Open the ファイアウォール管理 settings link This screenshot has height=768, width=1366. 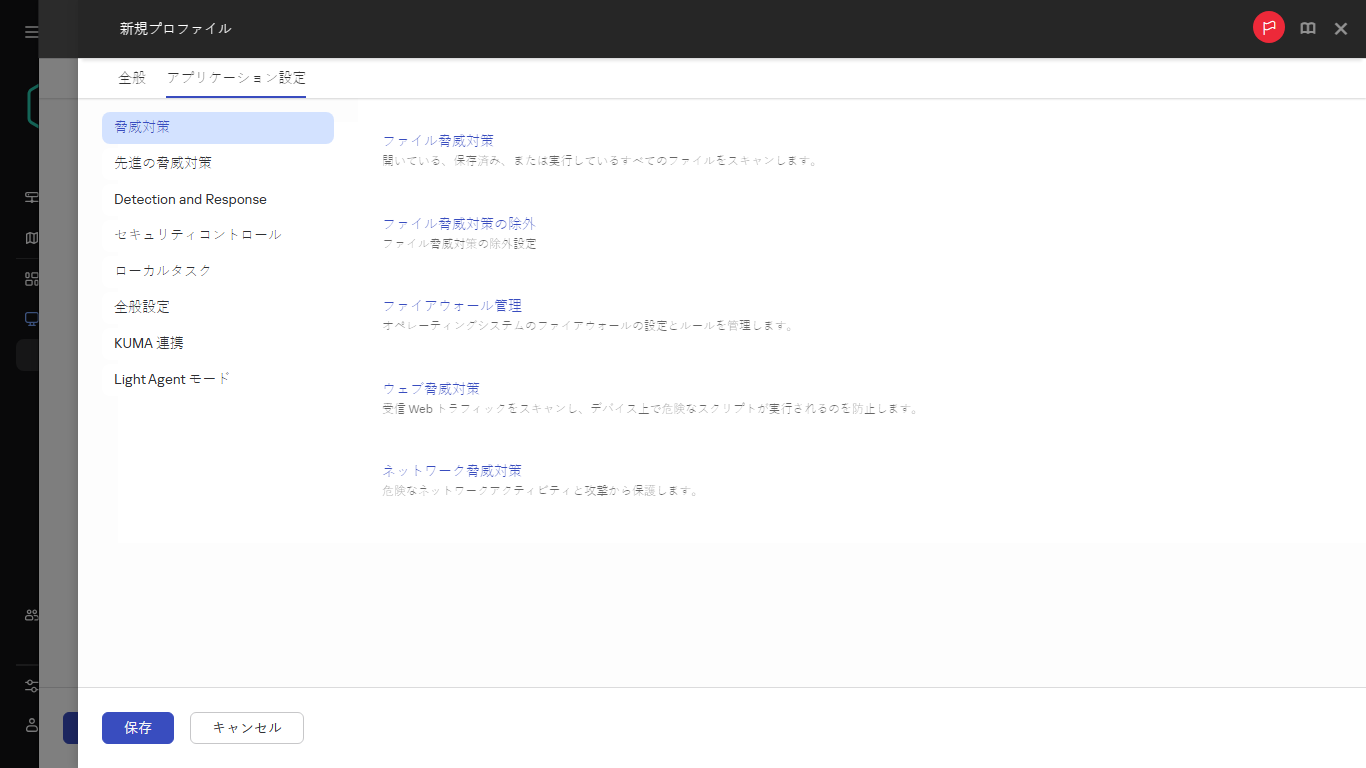pos(453,305)
